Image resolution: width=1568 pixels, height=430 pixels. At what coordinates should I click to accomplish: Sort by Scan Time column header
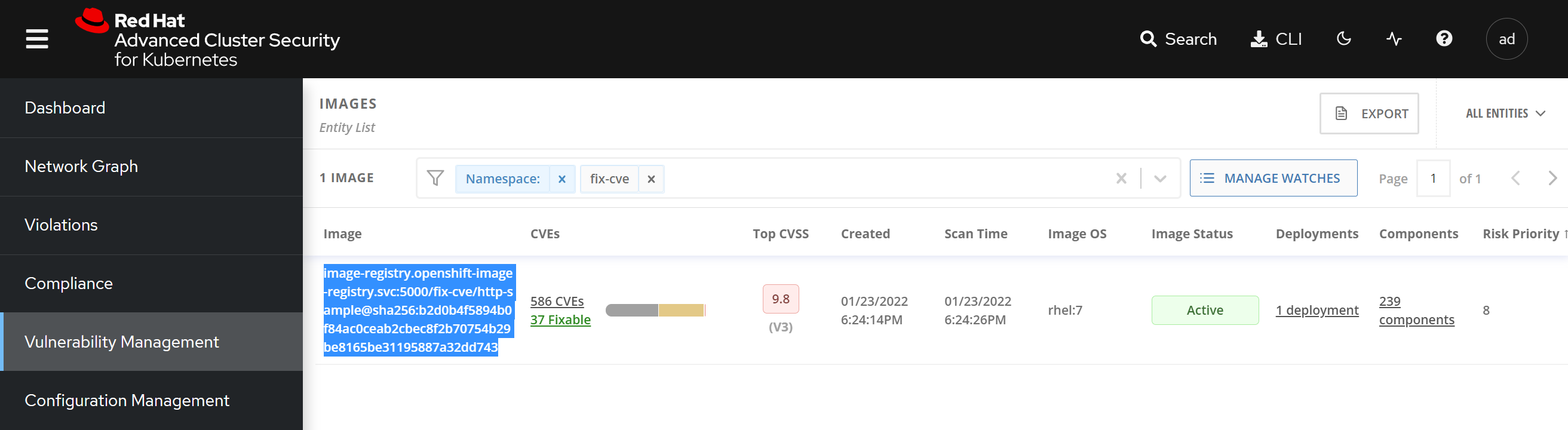[x=975, y=234]
